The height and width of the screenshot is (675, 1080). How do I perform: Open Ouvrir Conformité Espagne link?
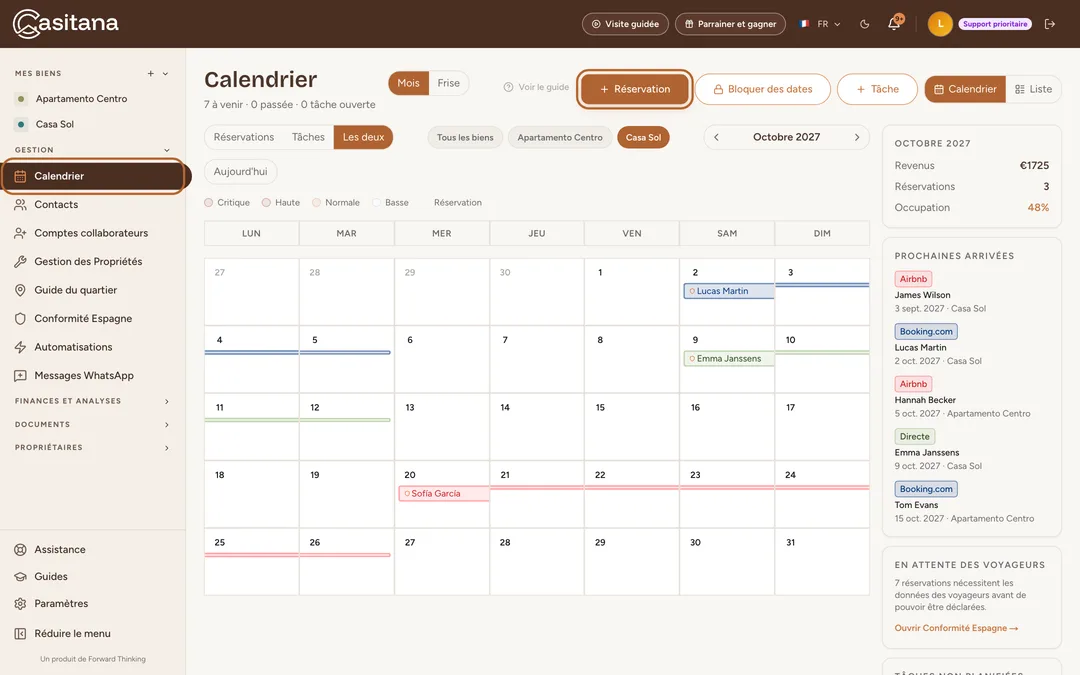956,628
